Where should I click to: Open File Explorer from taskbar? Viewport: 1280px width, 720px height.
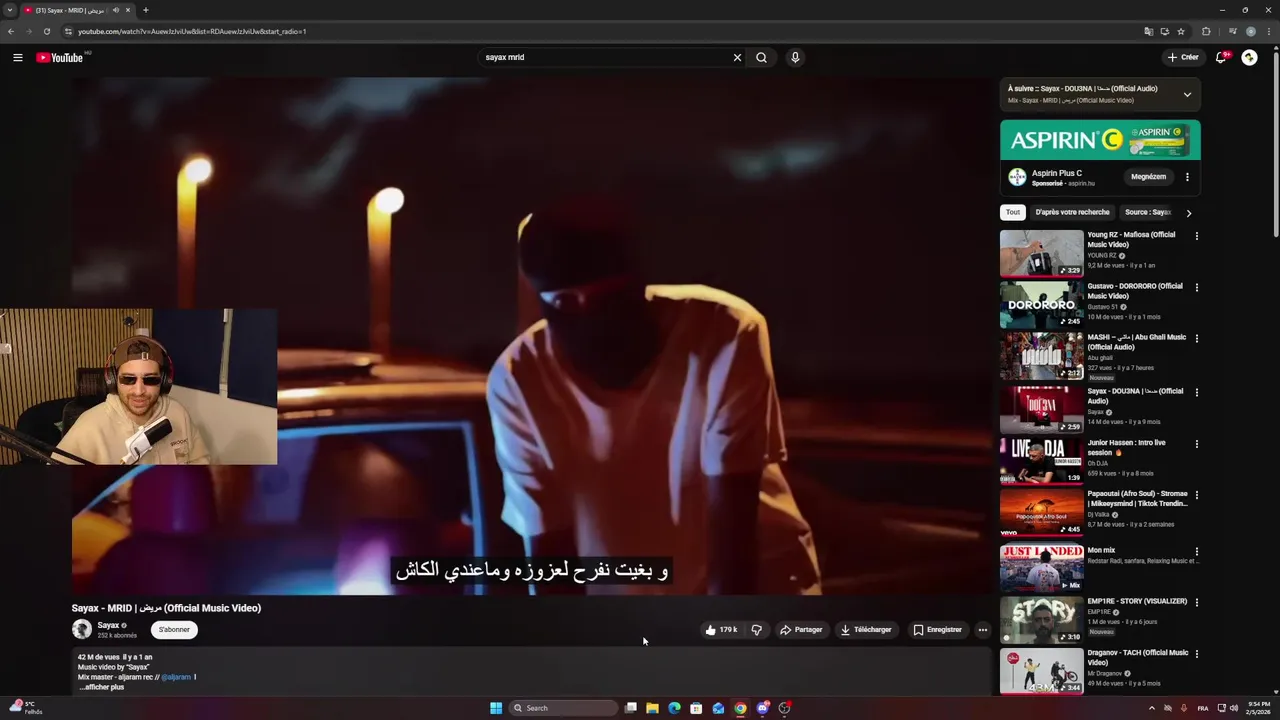point(652,708)
